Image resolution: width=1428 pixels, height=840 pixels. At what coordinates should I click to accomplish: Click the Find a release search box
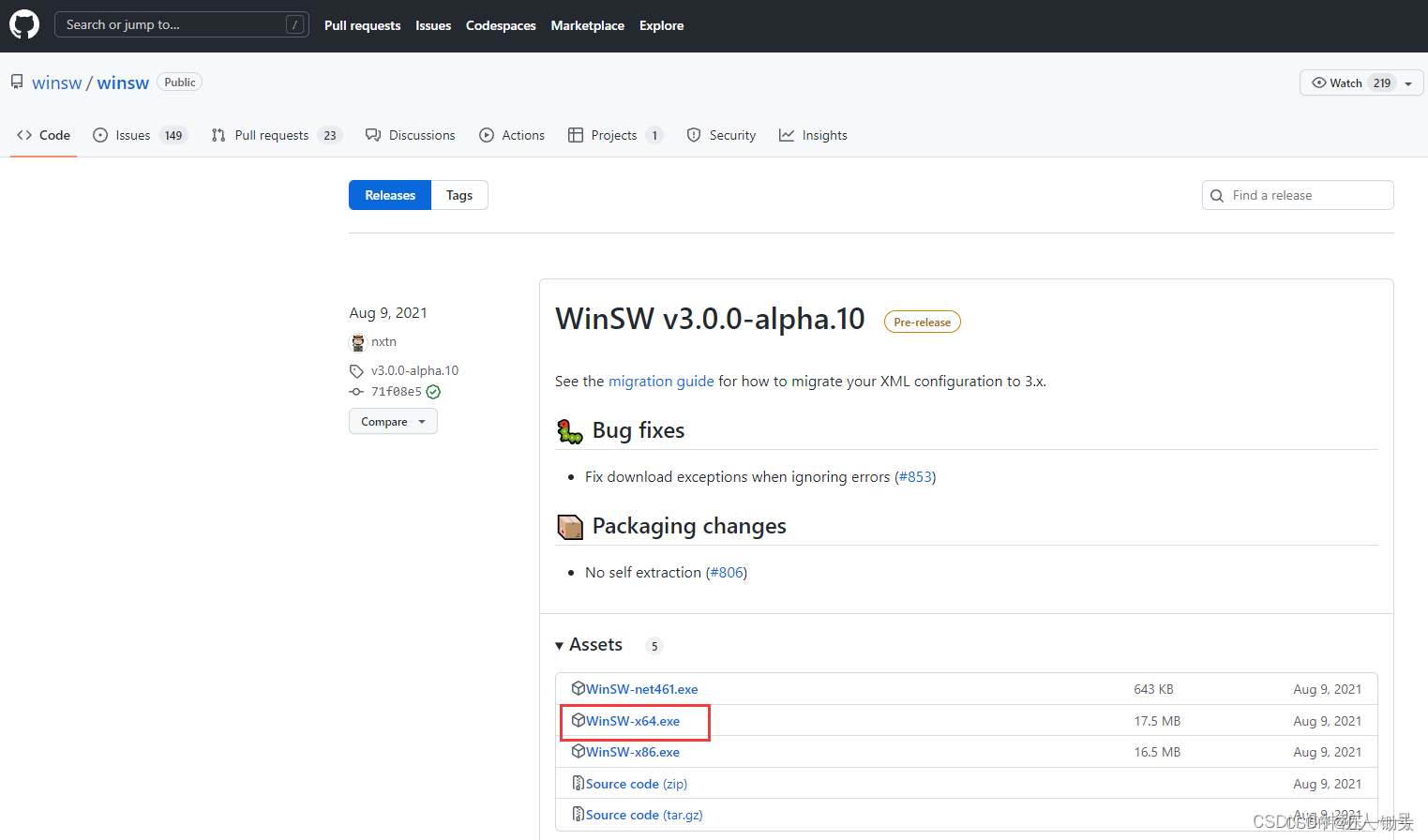1298,195
